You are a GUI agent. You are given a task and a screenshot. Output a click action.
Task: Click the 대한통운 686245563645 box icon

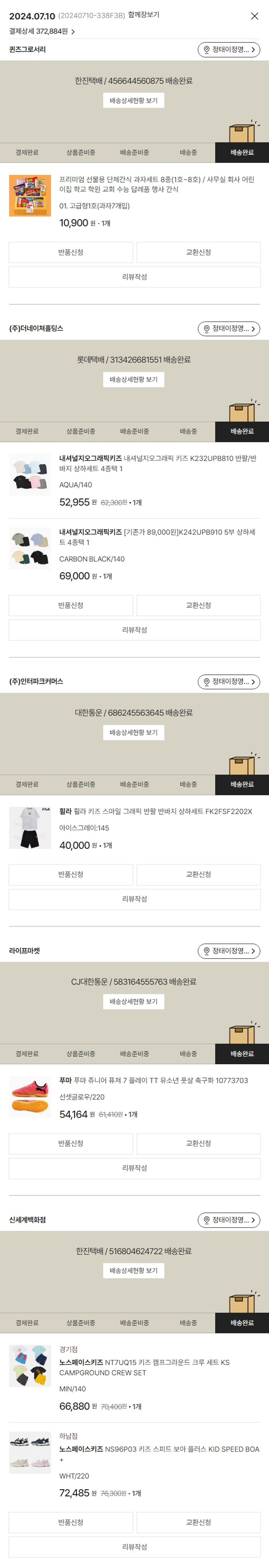point(242,764)
